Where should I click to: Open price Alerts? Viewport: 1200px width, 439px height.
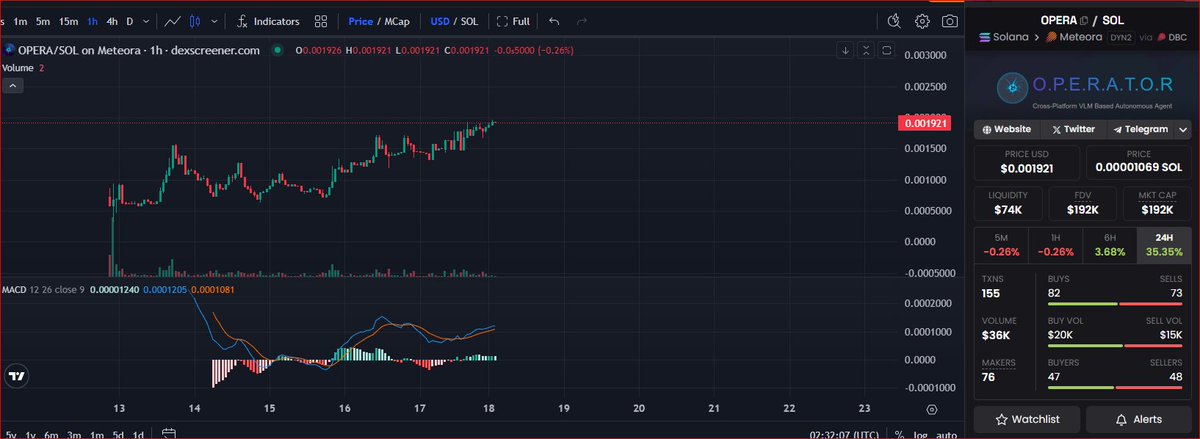pos(1138,419)
